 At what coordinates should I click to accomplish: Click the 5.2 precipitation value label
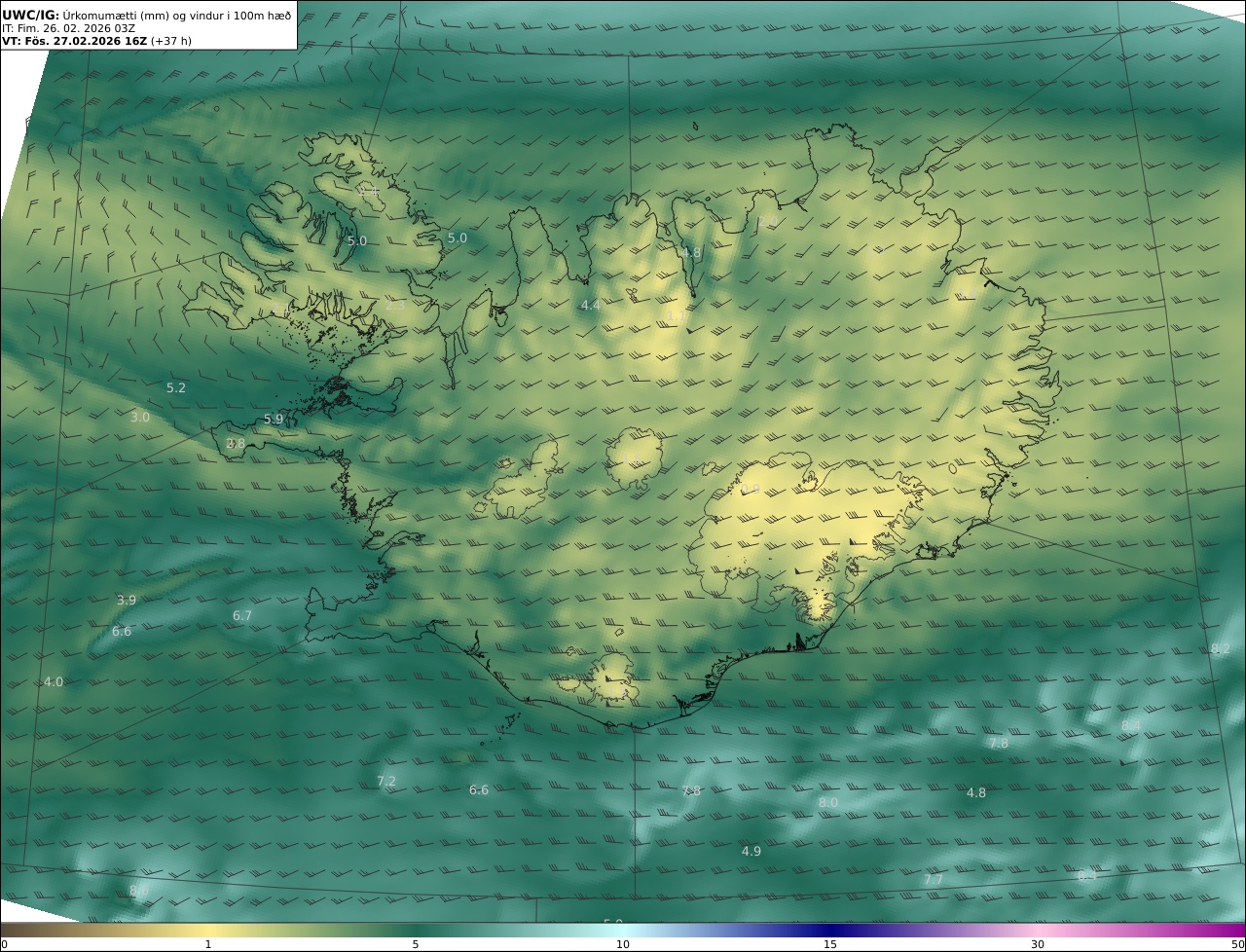pos(176,387)
